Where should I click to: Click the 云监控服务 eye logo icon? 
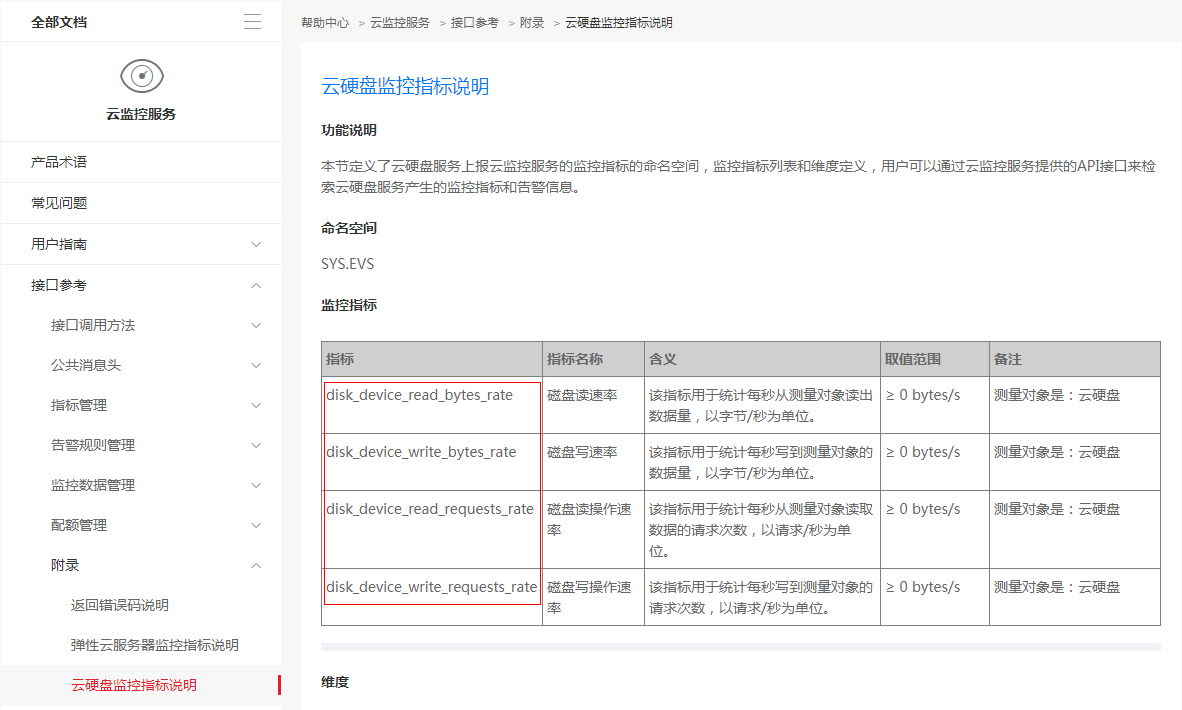point(142,76)
